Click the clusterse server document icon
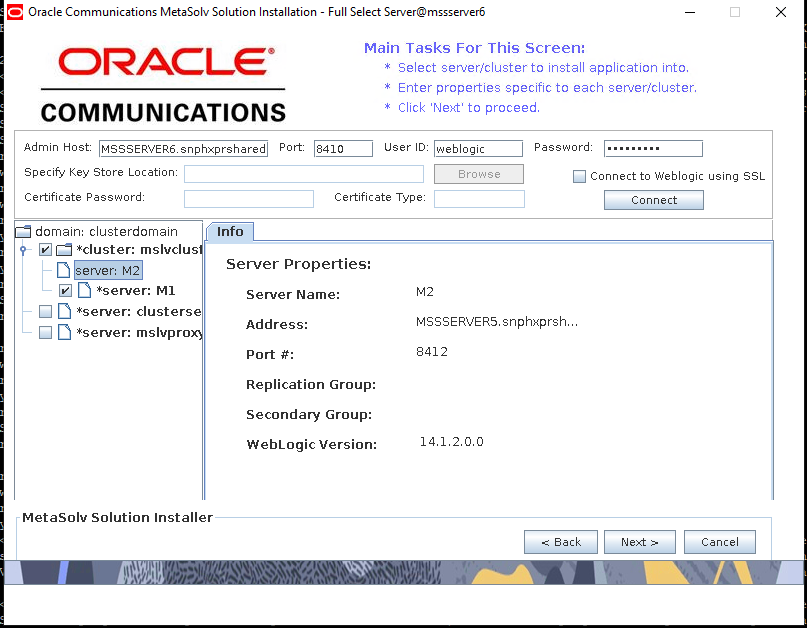The width and height of the screenshot is (807, 628). click(x=64, y=311)
